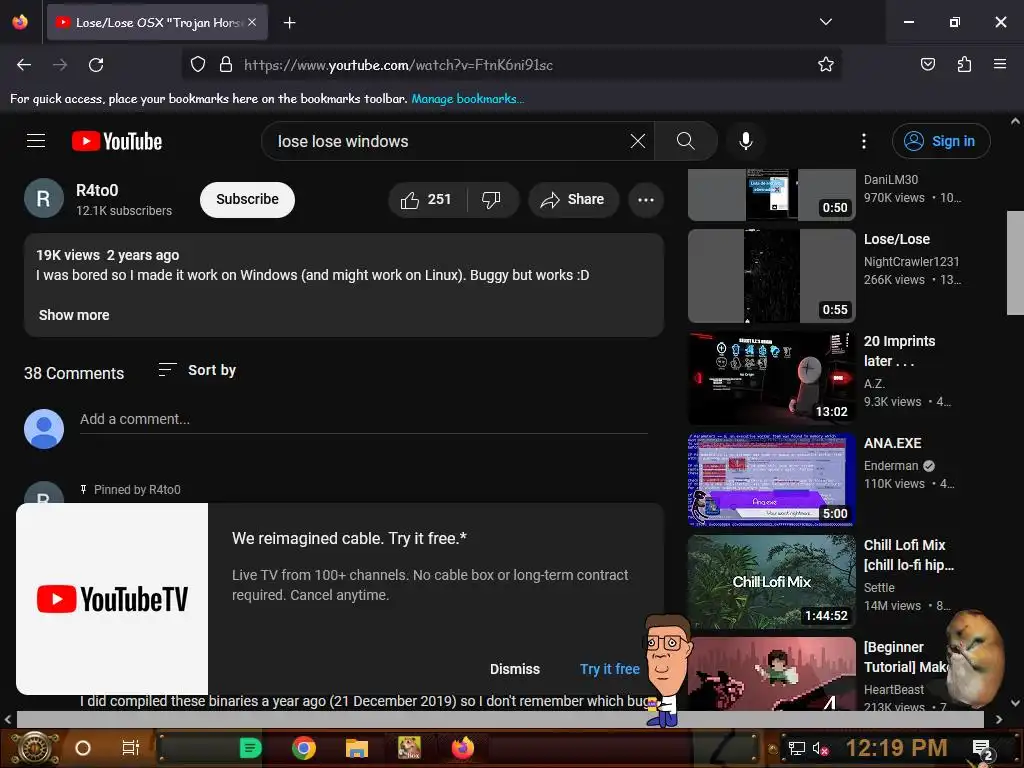Open R4to0 channel avatar
1024x768 pixels.
click(44, 199)
